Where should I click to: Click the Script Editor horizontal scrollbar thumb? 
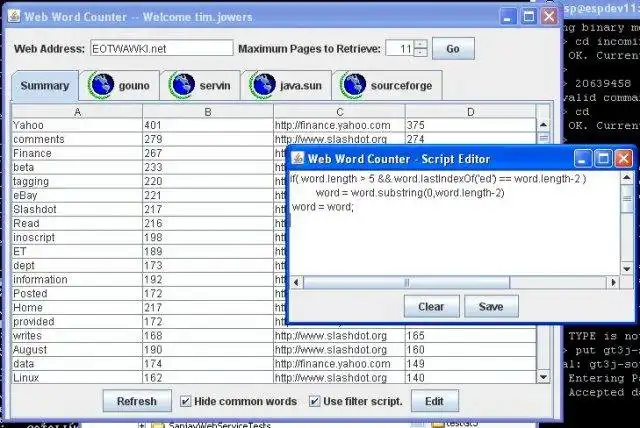pyautogui.click(x=407, y=282)
